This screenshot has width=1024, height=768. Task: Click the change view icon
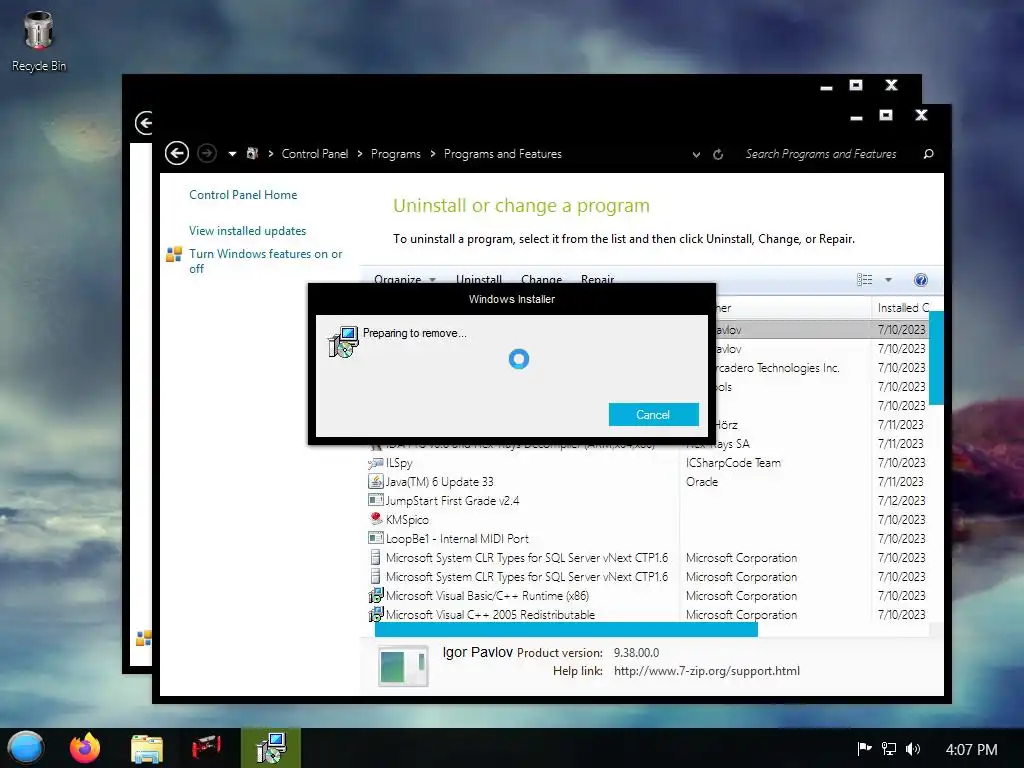tap(865, 280)
